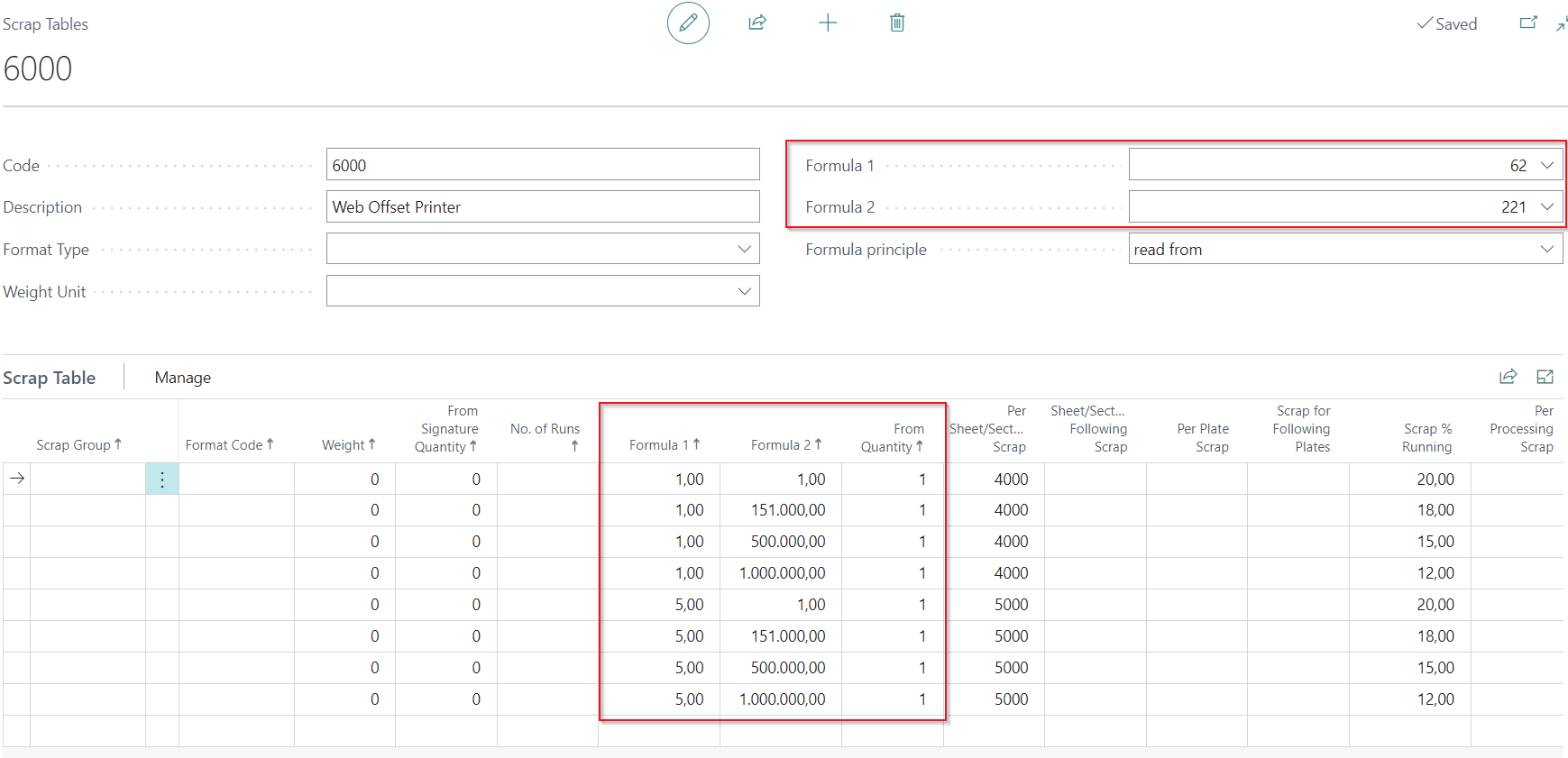
Task: Sort by From Signature Quantity header
Action: [445, 429]
